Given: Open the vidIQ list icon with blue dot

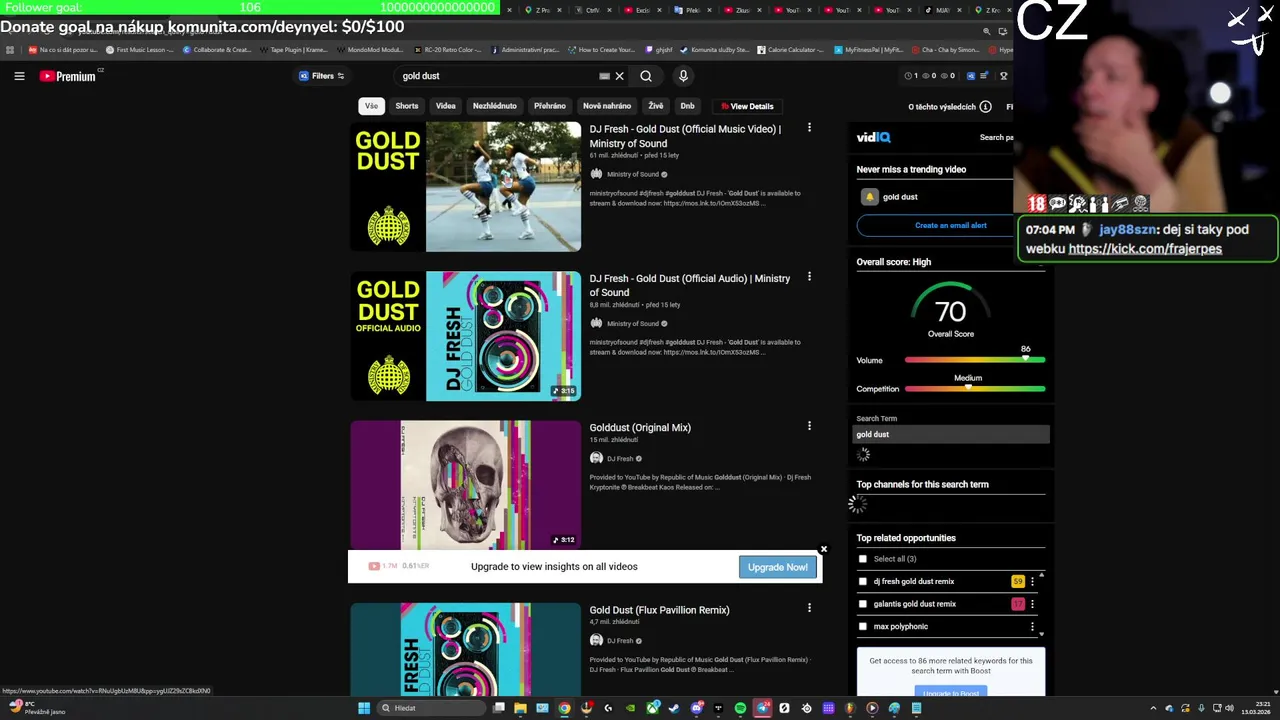Looking at the screenshot, I should point(984,76).
